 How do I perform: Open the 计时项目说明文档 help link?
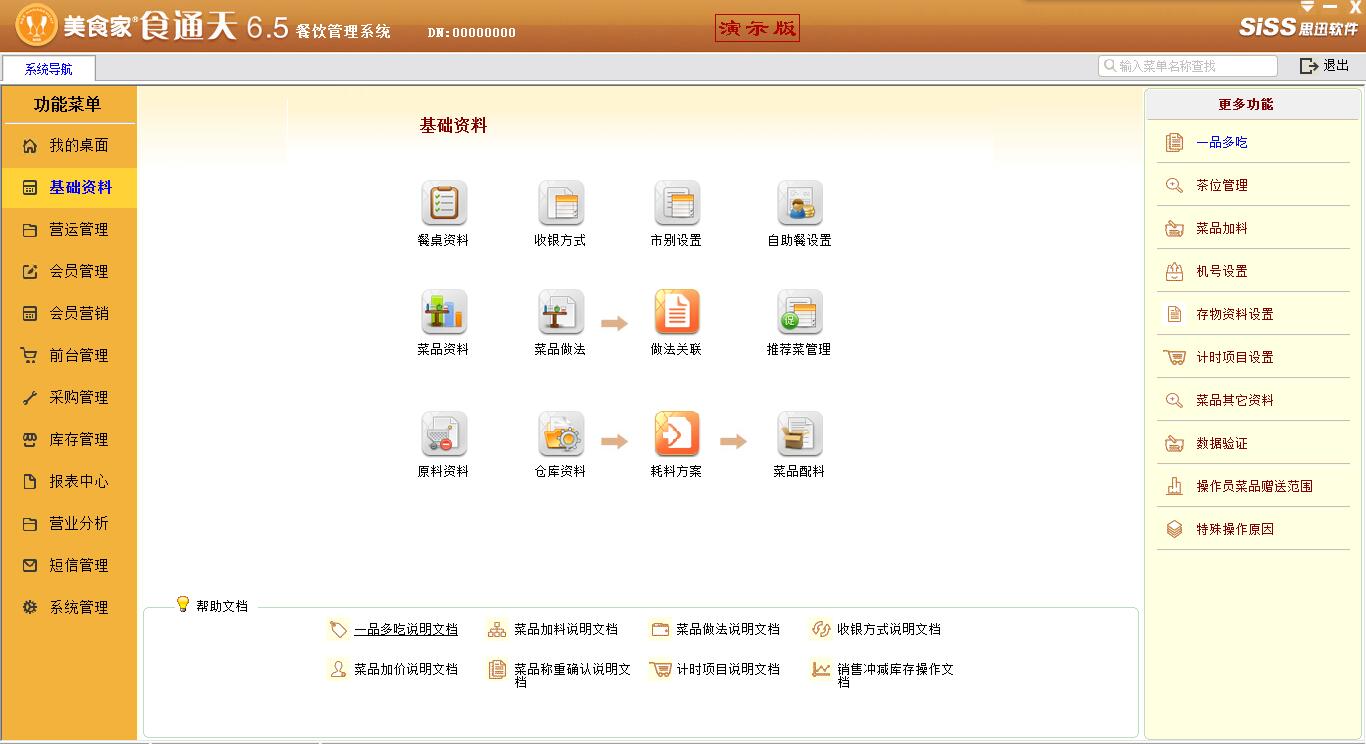pos(728,670)
